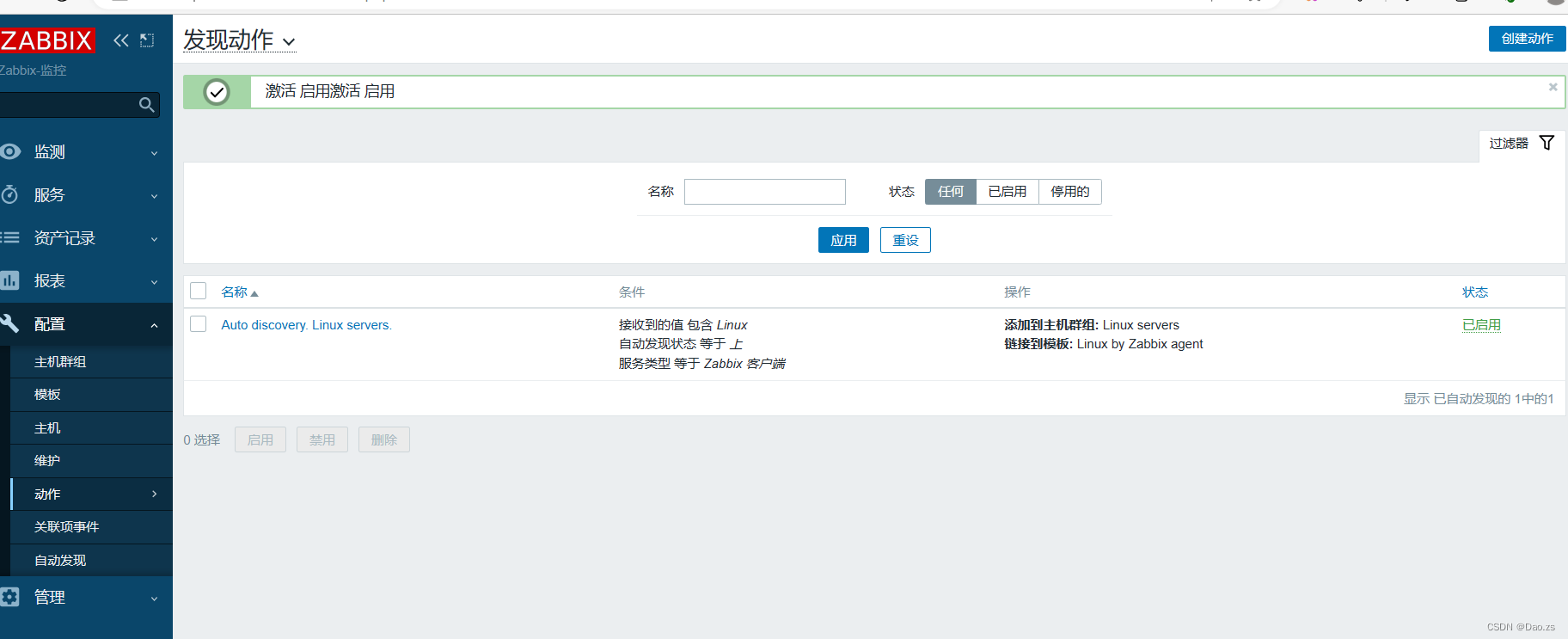The height and width of the screenshot is (639, 1568).
Task: Focus the sidebar search input box
Action: (x=79, y=105)
